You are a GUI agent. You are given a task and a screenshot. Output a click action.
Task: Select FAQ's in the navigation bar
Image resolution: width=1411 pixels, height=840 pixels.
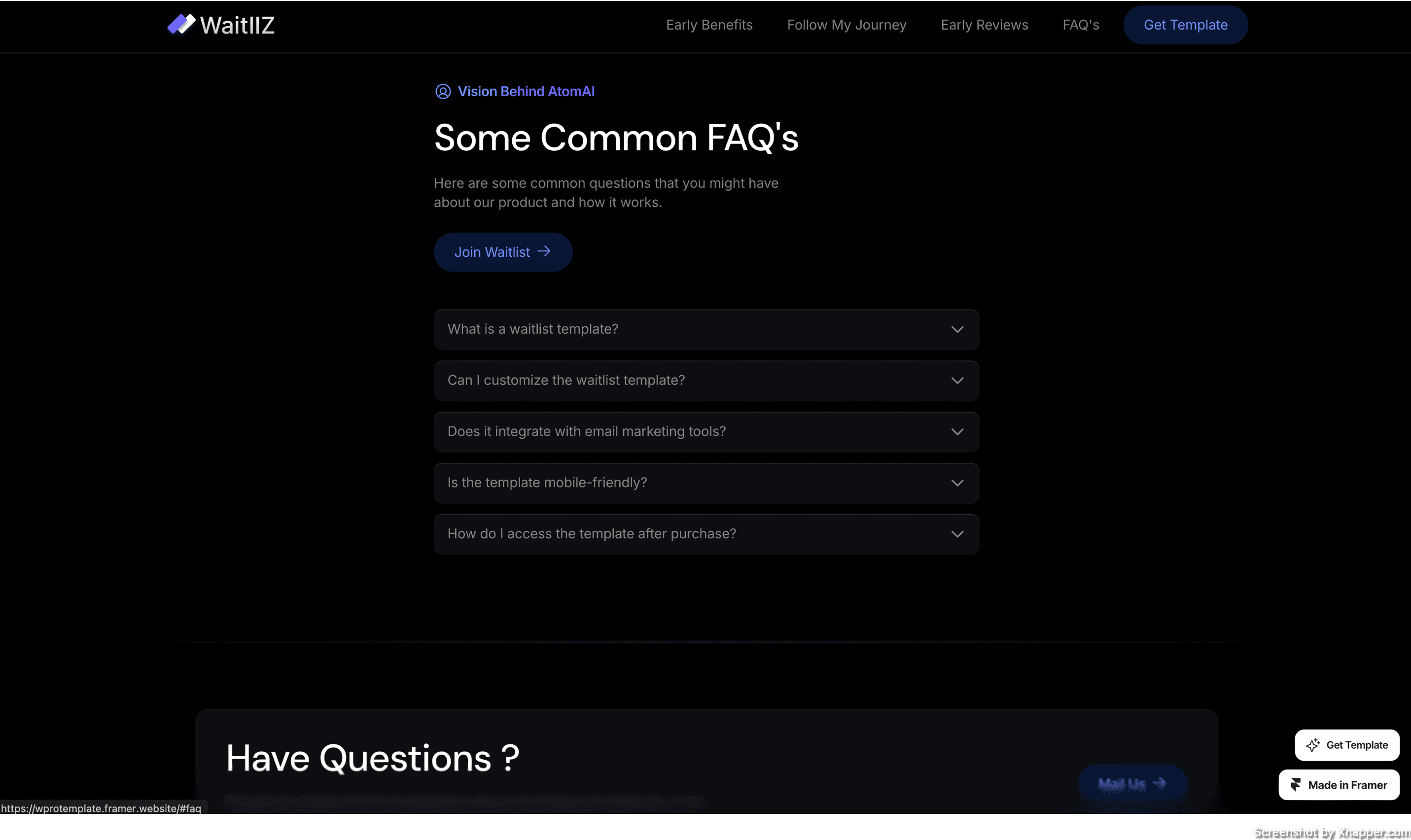click(x=1081, y=25)
